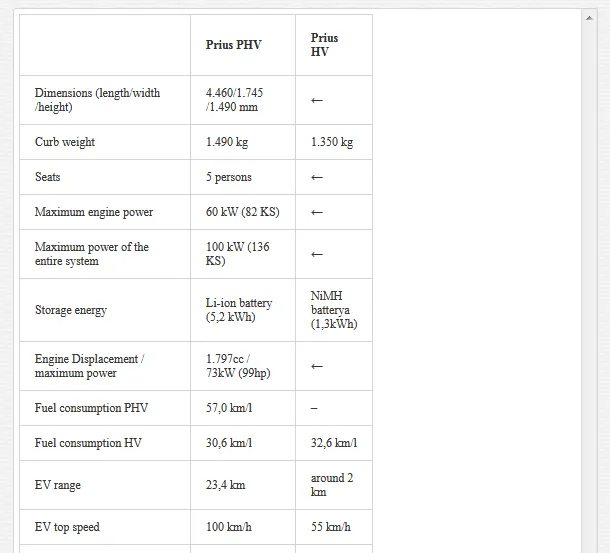Click the arrow in Maximum engine power row
This screenshot has width=610, height=553.
pyautogui.click(x=317, y=212)
